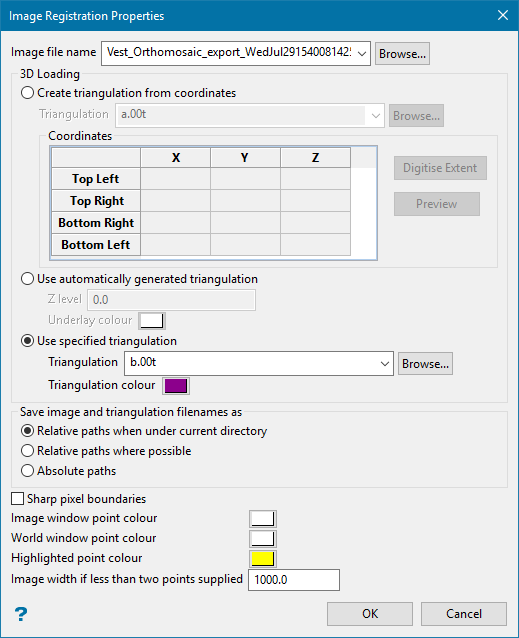Select the Bottom Right Z coordinate cell

[315, 223]
